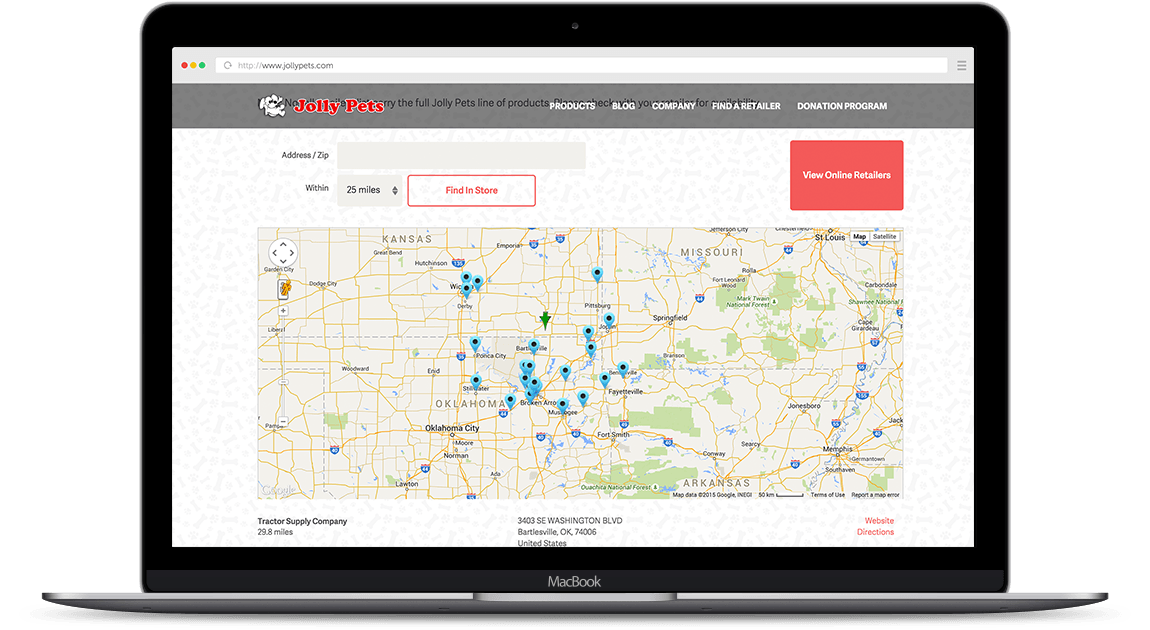Select the store pin north of Pittsburg

[598, 274]
